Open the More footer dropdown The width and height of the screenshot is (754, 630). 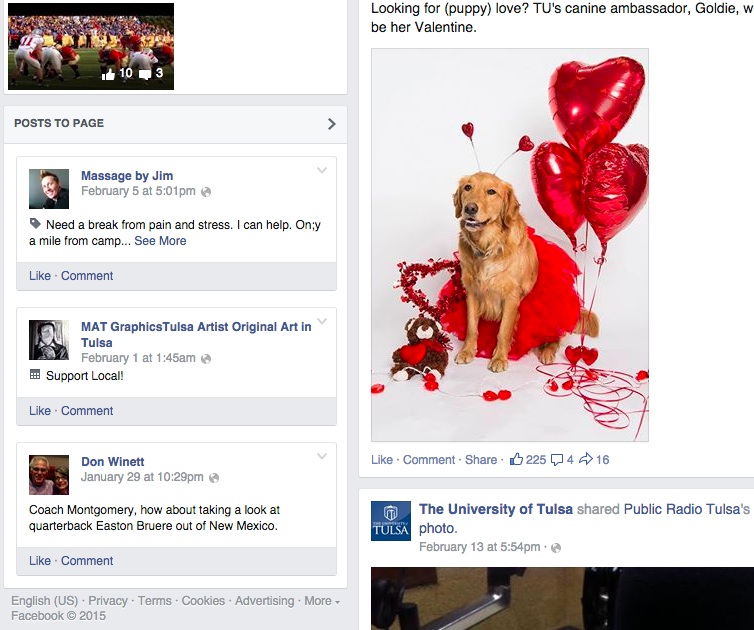coord(322,601)
